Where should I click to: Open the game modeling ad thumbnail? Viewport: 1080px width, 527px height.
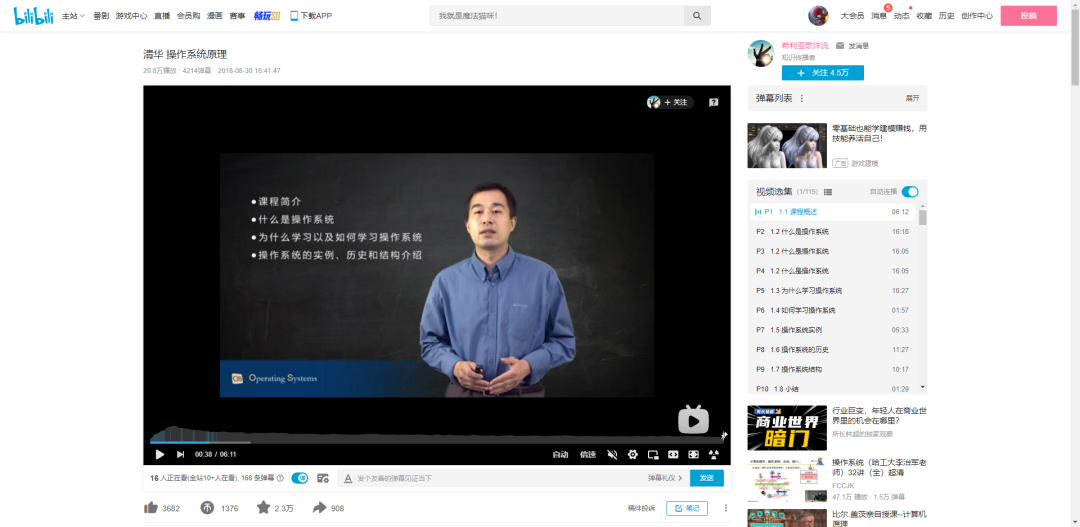click(x=787, y=145)
